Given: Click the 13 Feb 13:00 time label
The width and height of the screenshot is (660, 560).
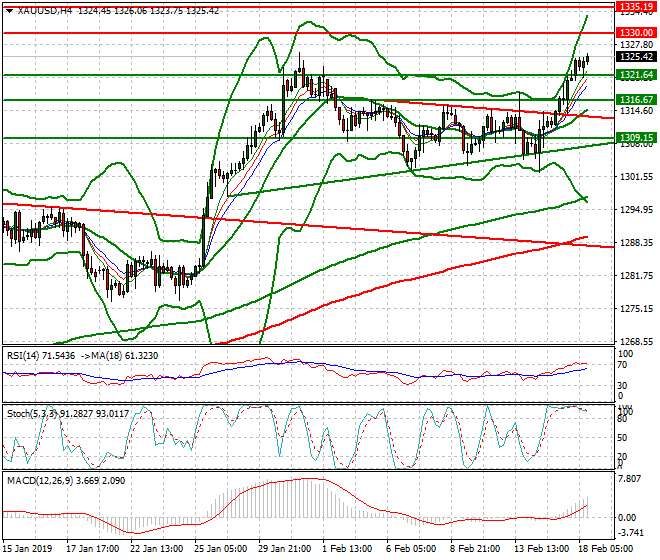Looking at the screenshot, I should [x=541, y=549].
